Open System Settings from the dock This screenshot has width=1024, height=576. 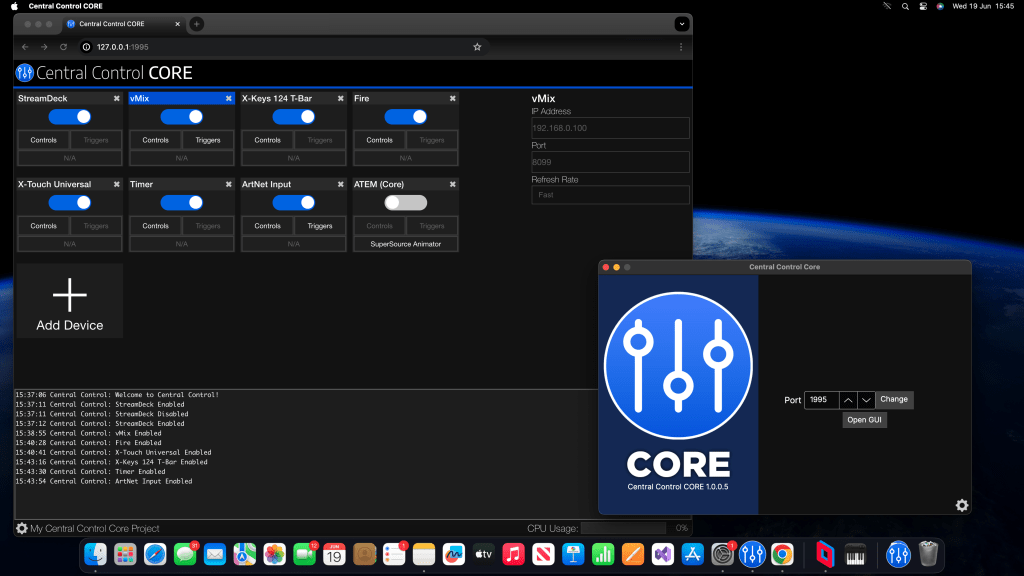(x=722, y=554)
